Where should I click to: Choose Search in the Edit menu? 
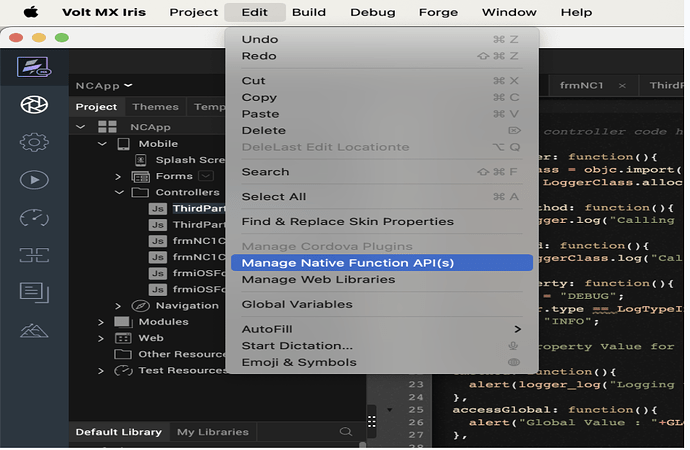(x=382, y=172)
